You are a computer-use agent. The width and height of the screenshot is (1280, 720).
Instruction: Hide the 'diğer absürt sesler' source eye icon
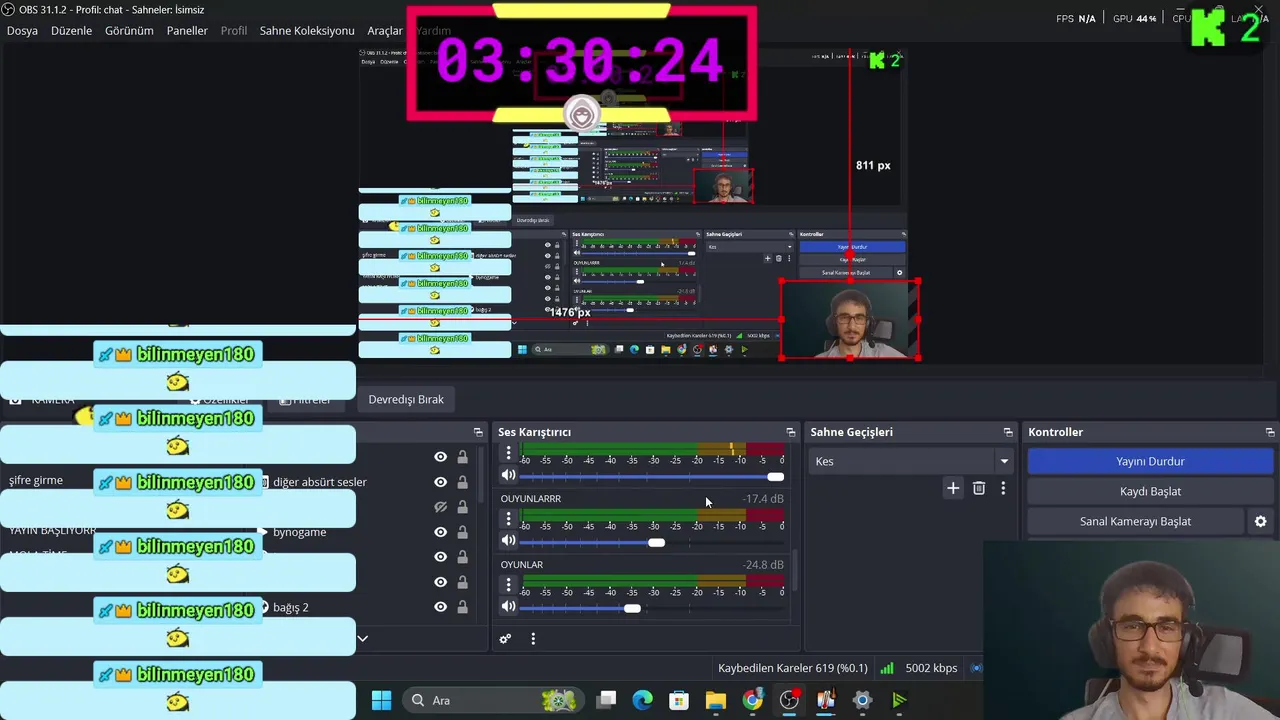click(x=440, y=482)
